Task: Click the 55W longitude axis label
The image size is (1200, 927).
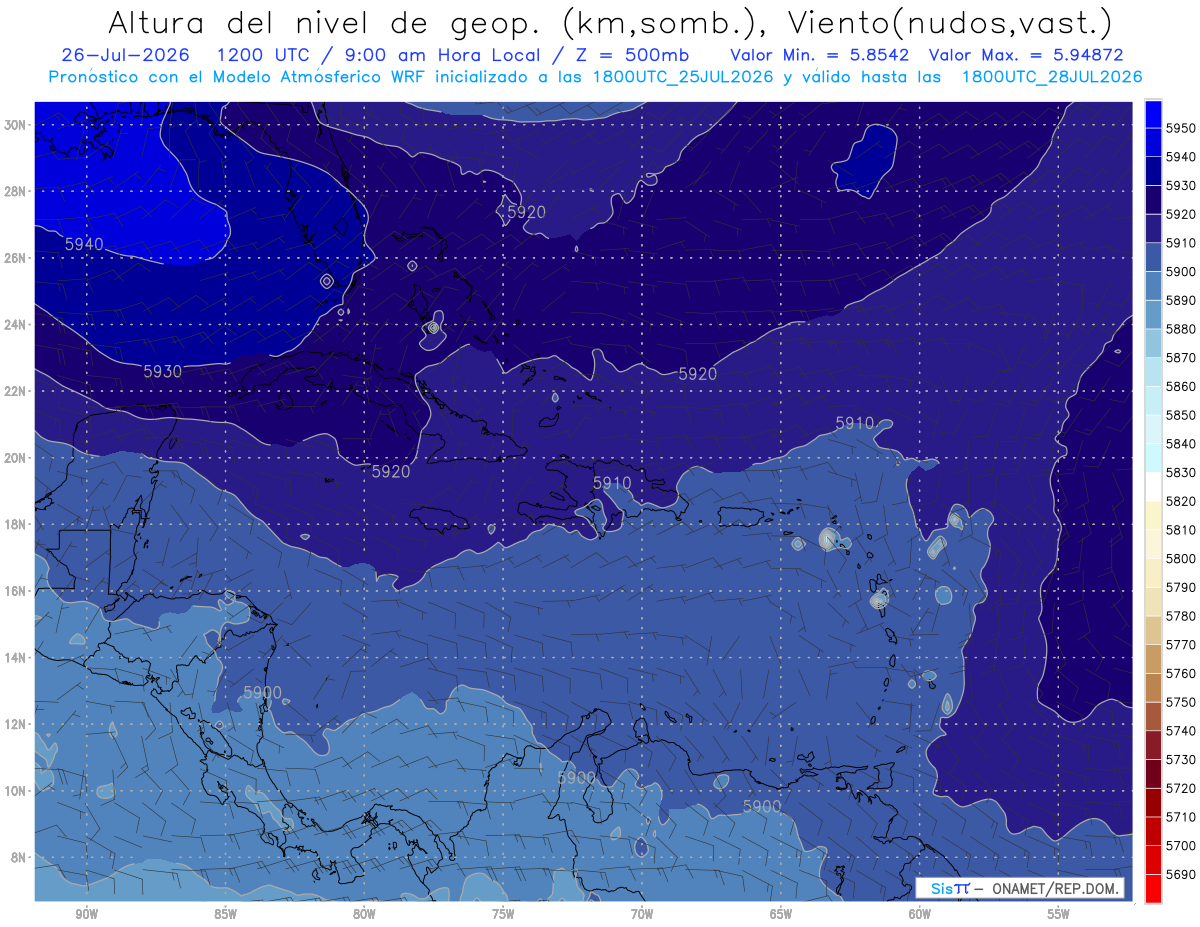Action: pos(1059,913)
